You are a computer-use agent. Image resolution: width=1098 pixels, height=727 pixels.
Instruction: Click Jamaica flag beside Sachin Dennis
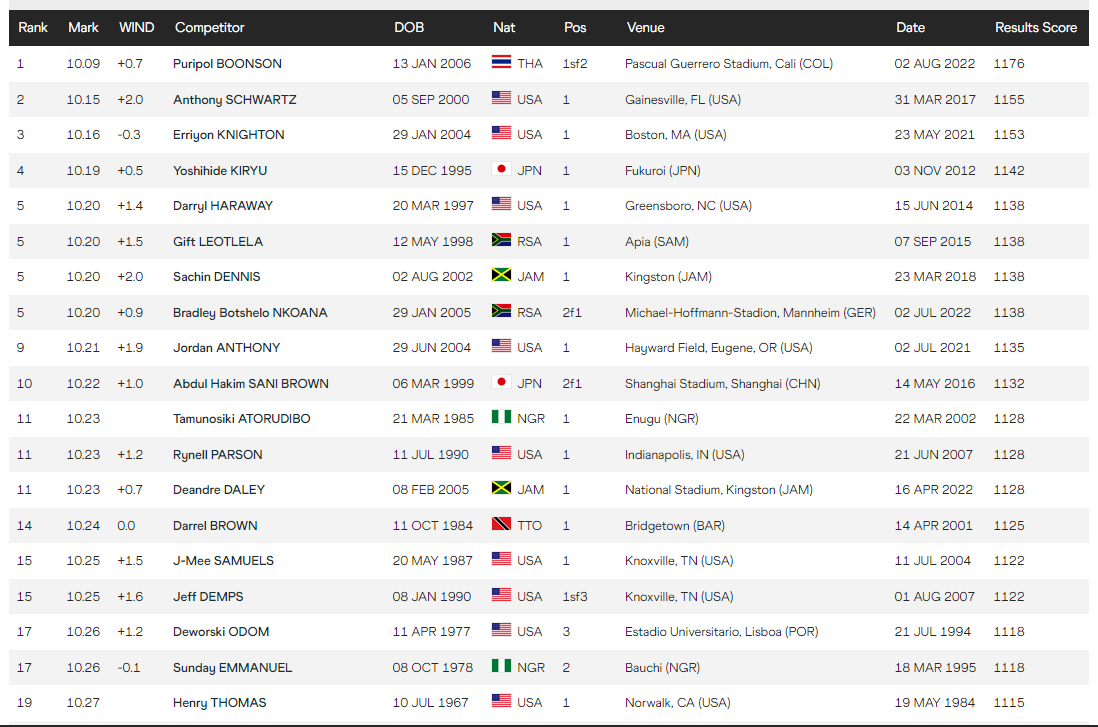(501, 276)
